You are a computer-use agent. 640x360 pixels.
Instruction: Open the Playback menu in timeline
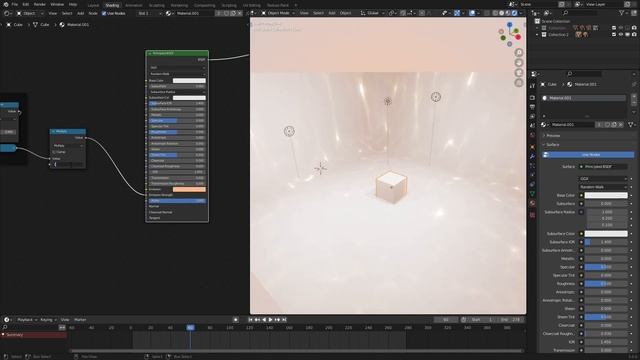click(x=27, y=320)
